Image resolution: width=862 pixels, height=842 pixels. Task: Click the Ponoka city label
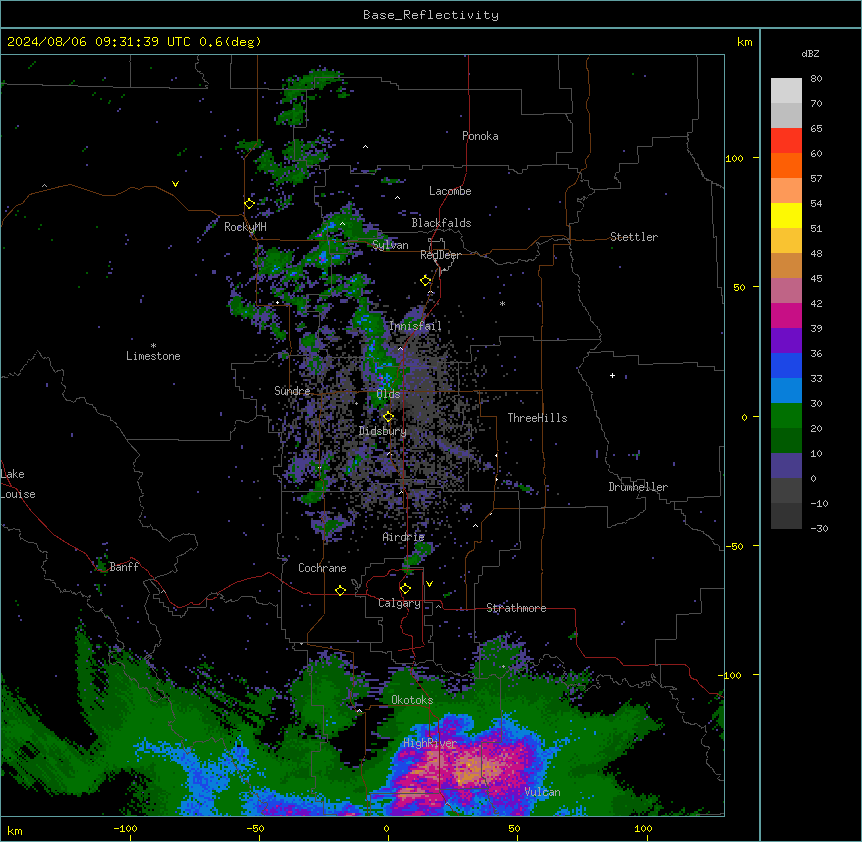click(x=480, y=136)
